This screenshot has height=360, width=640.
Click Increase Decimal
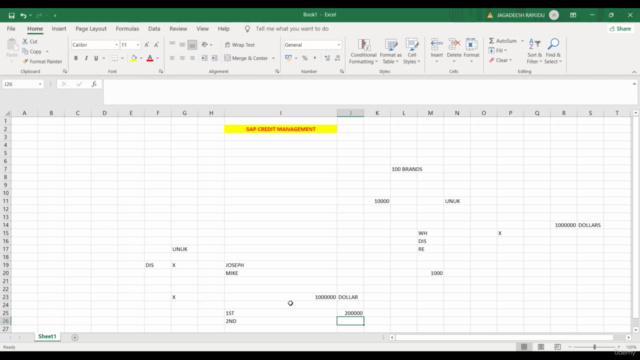(x=327, y=58)
